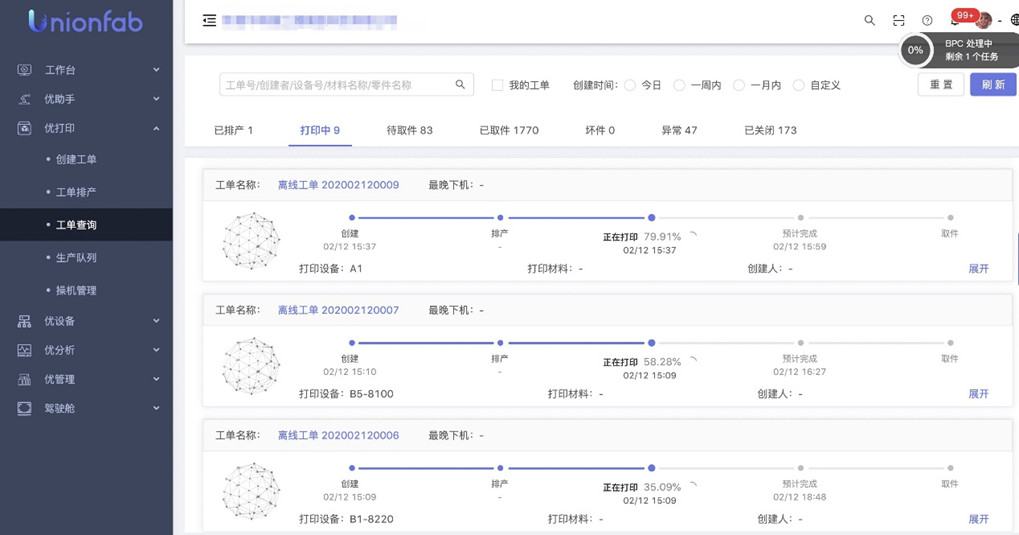
Task: Expand the 工作台 sidebar menu
Action: [156, 70]
